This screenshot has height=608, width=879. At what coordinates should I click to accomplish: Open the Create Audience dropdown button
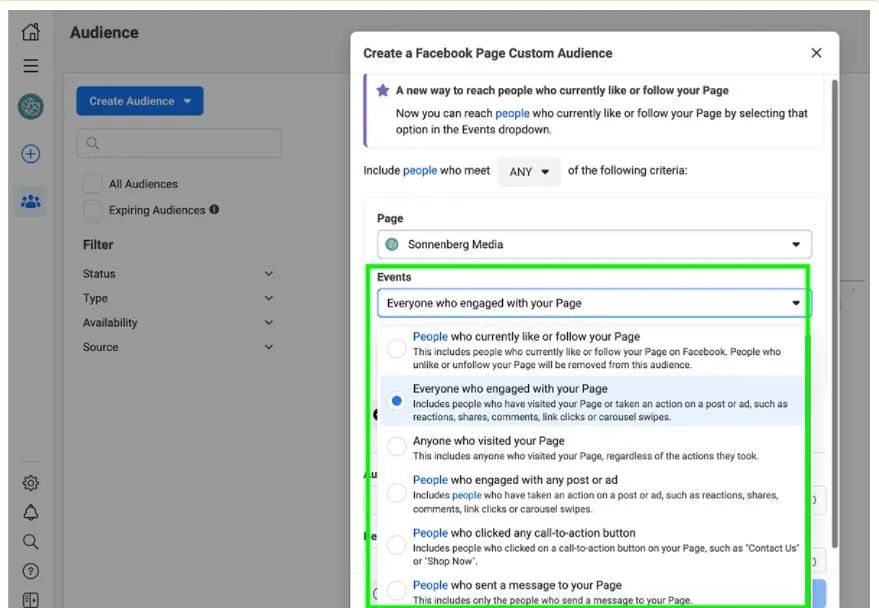pos(140,101)
